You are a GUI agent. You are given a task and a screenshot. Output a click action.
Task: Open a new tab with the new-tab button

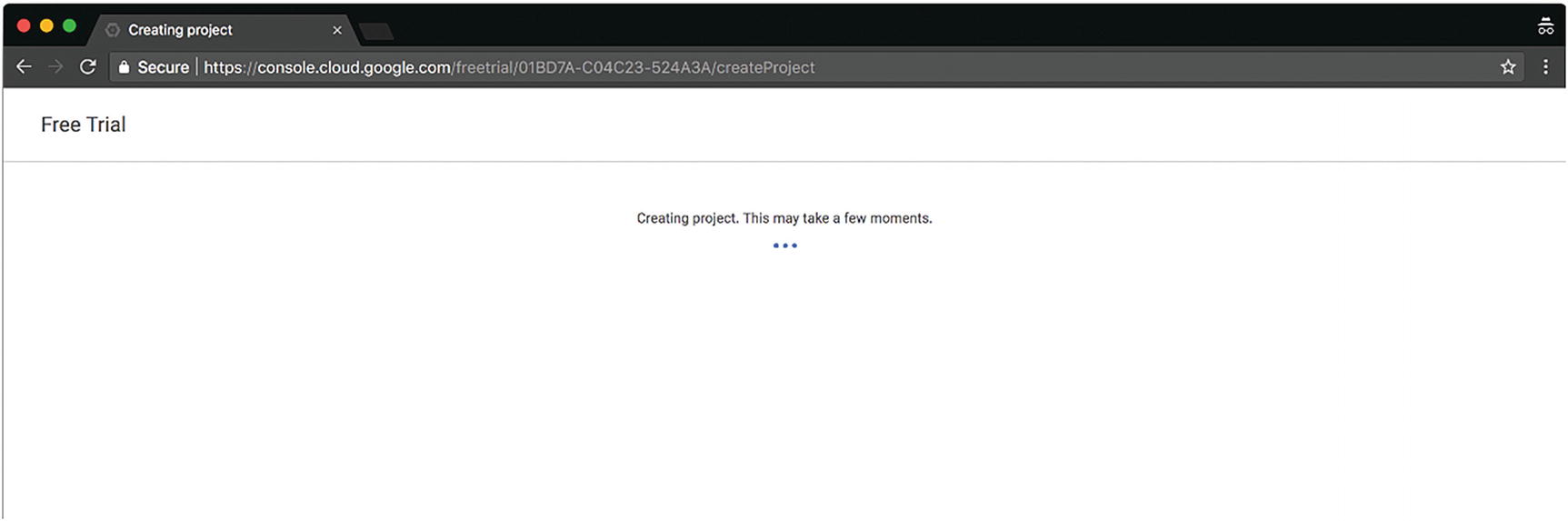pyautogui.click(x=376, y=32)
